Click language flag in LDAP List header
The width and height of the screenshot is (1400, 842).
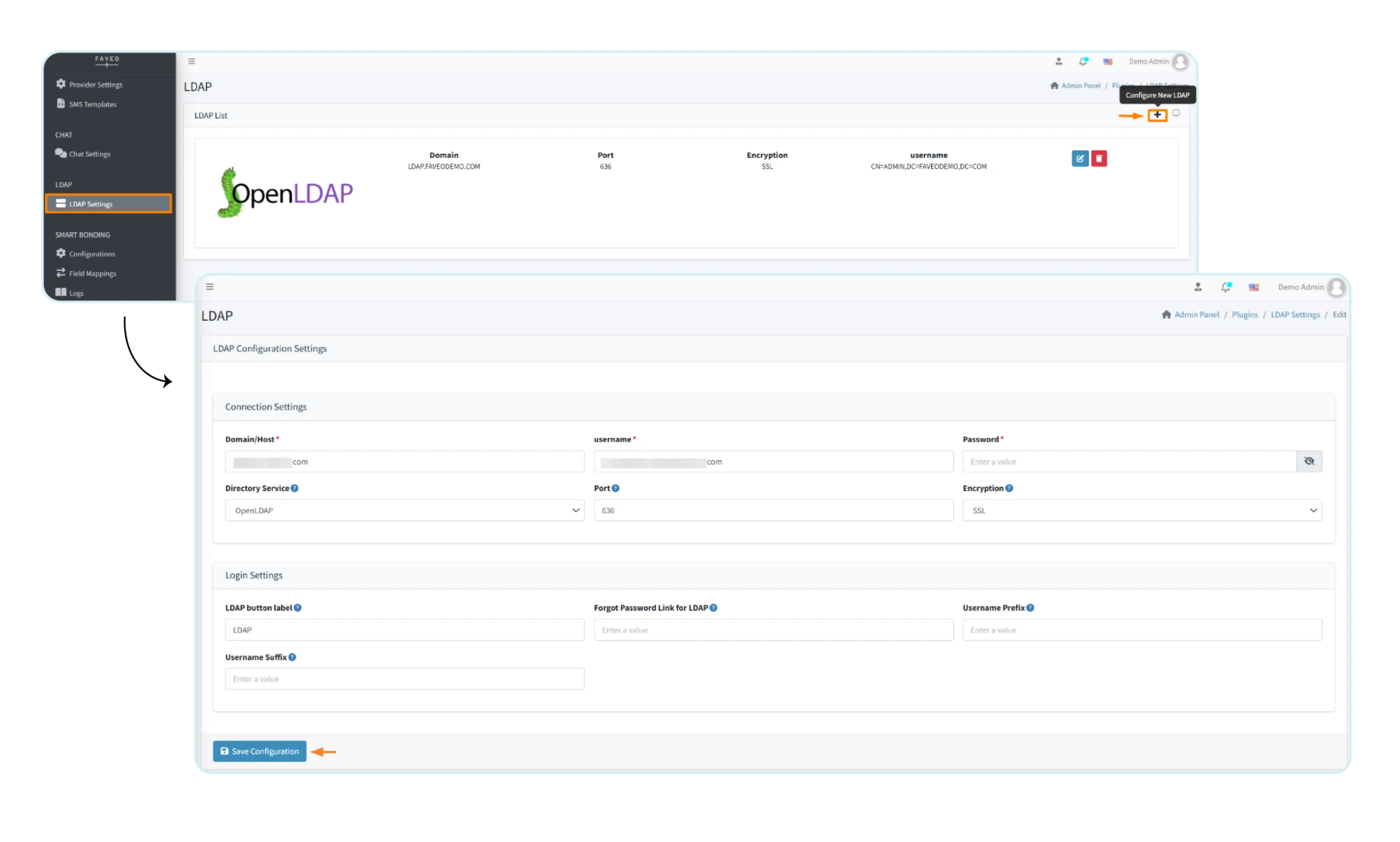pyautogui.click(x=1107, y=62)
